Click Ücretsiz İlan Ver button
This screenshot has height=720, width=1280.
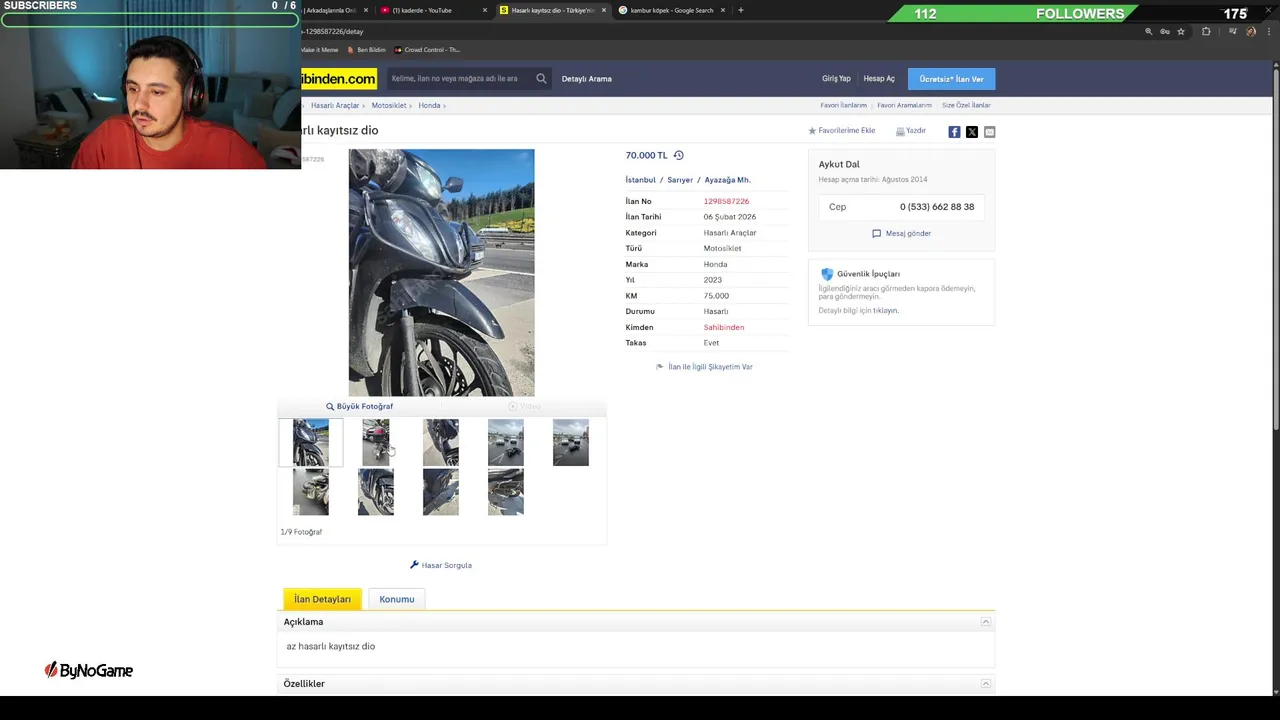click(x=951, y=78)
